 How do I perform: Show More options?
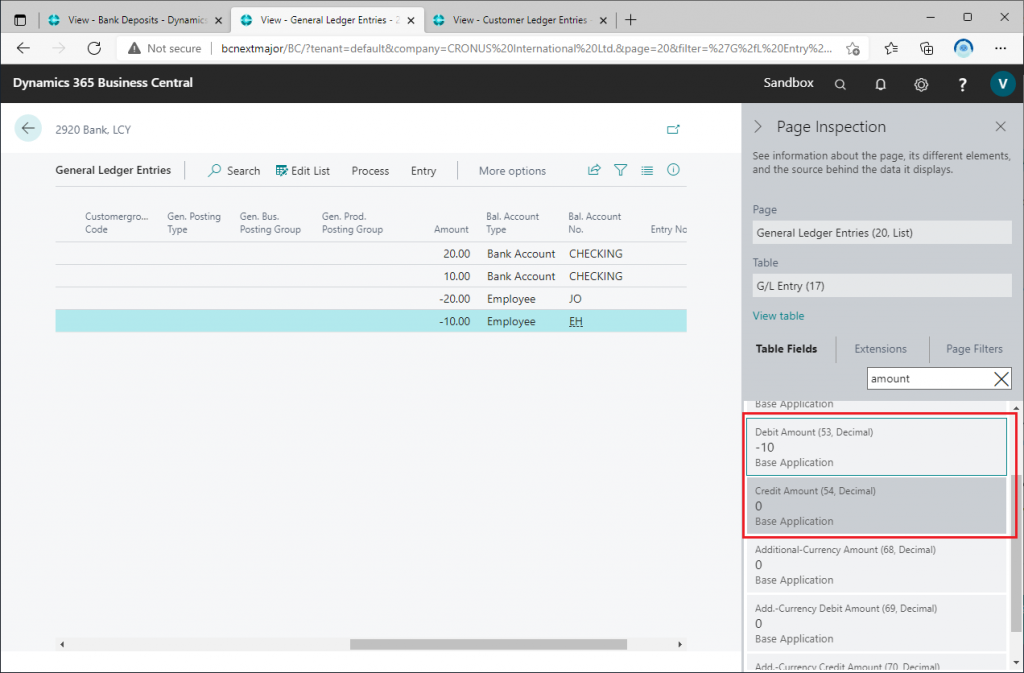pos(512,170)
